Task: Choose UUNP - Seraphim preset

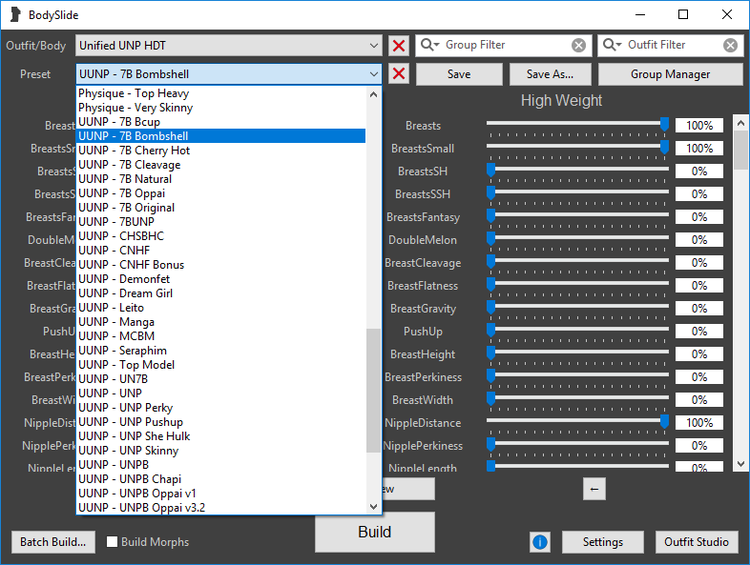Action: tap(221, 350)
